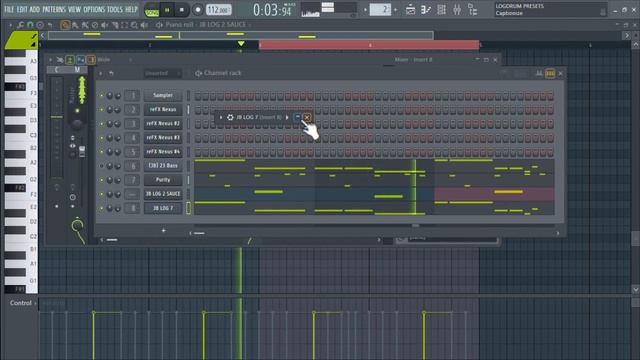Click the LOGDRUM PRESETS hint panel
Viewport: 640px width, 360px height.
[550, 10]
